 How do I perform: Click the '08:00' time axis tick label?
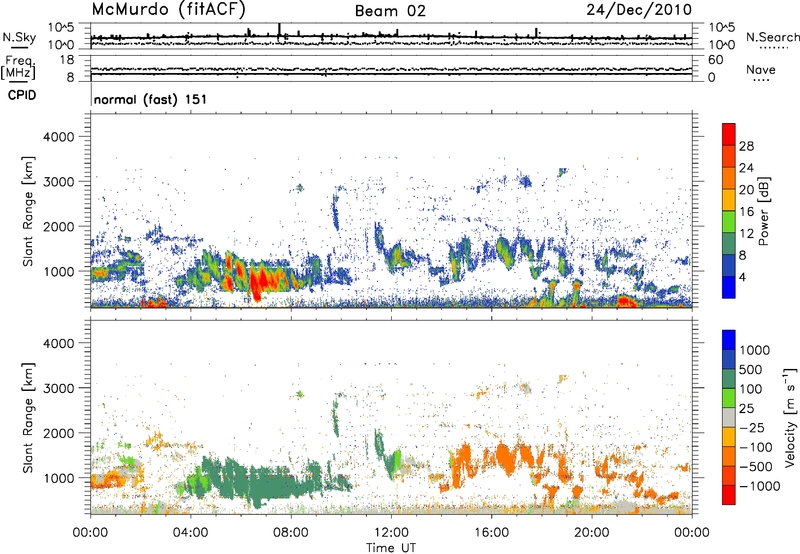(290, 533)
